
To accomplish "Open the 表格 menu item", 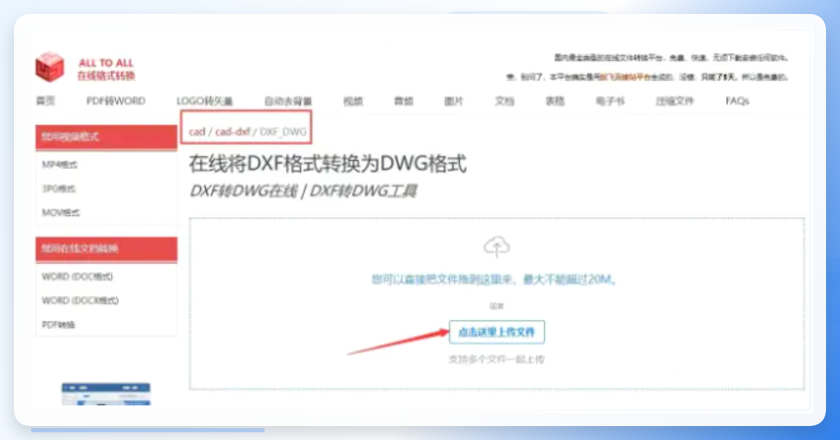I will [555, 101].
